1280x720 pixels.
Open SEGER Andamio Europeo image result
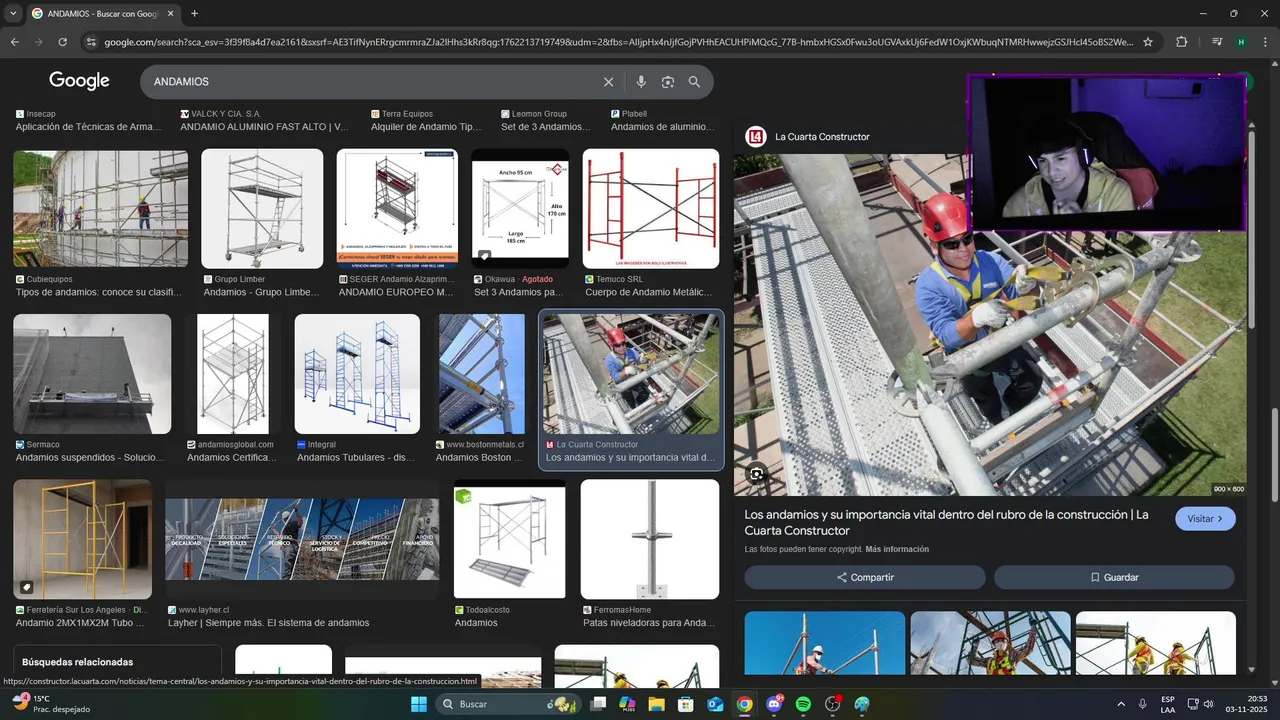[x=397, y=209]
